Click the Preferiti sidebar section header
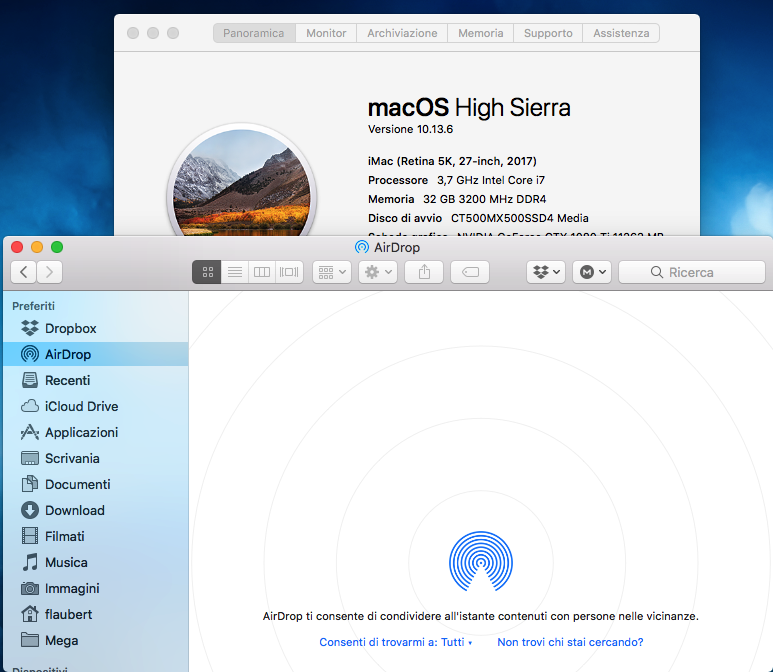 point(34,306)
